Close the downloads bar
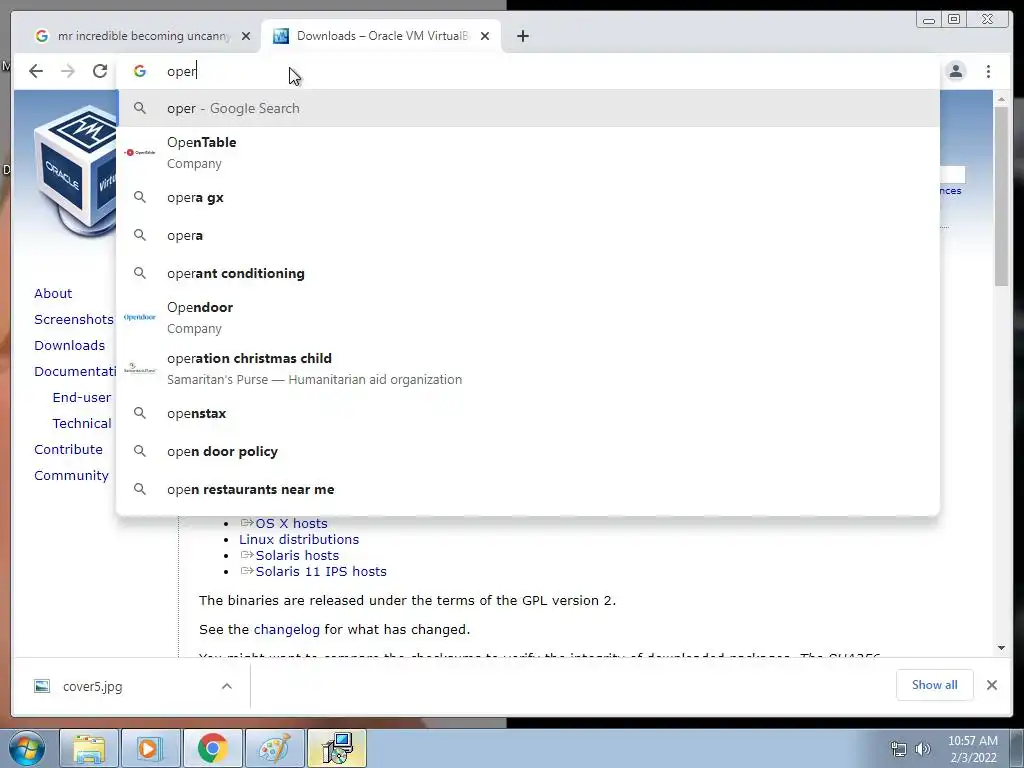The width and height of the screenshot is (1024, 768). click(x=992, y=685)
